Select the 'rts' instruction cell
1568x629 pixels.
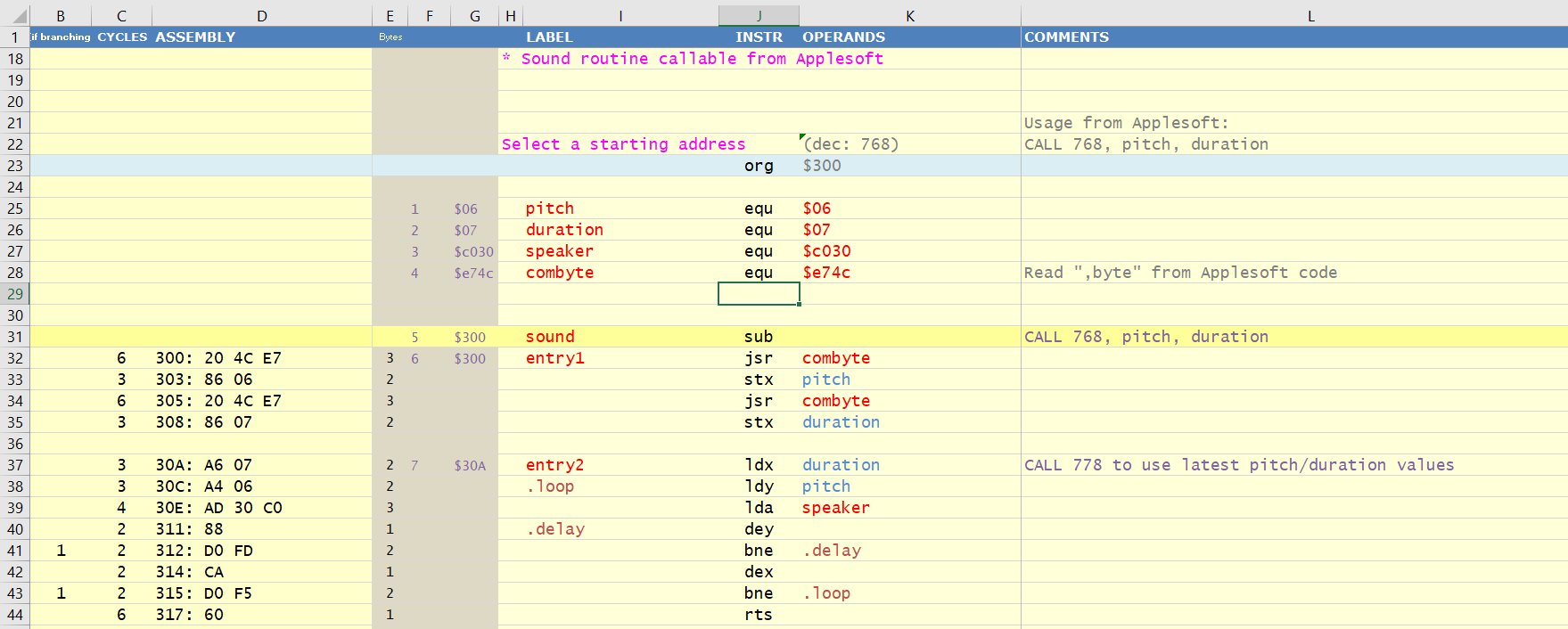(x=759, y=615)
